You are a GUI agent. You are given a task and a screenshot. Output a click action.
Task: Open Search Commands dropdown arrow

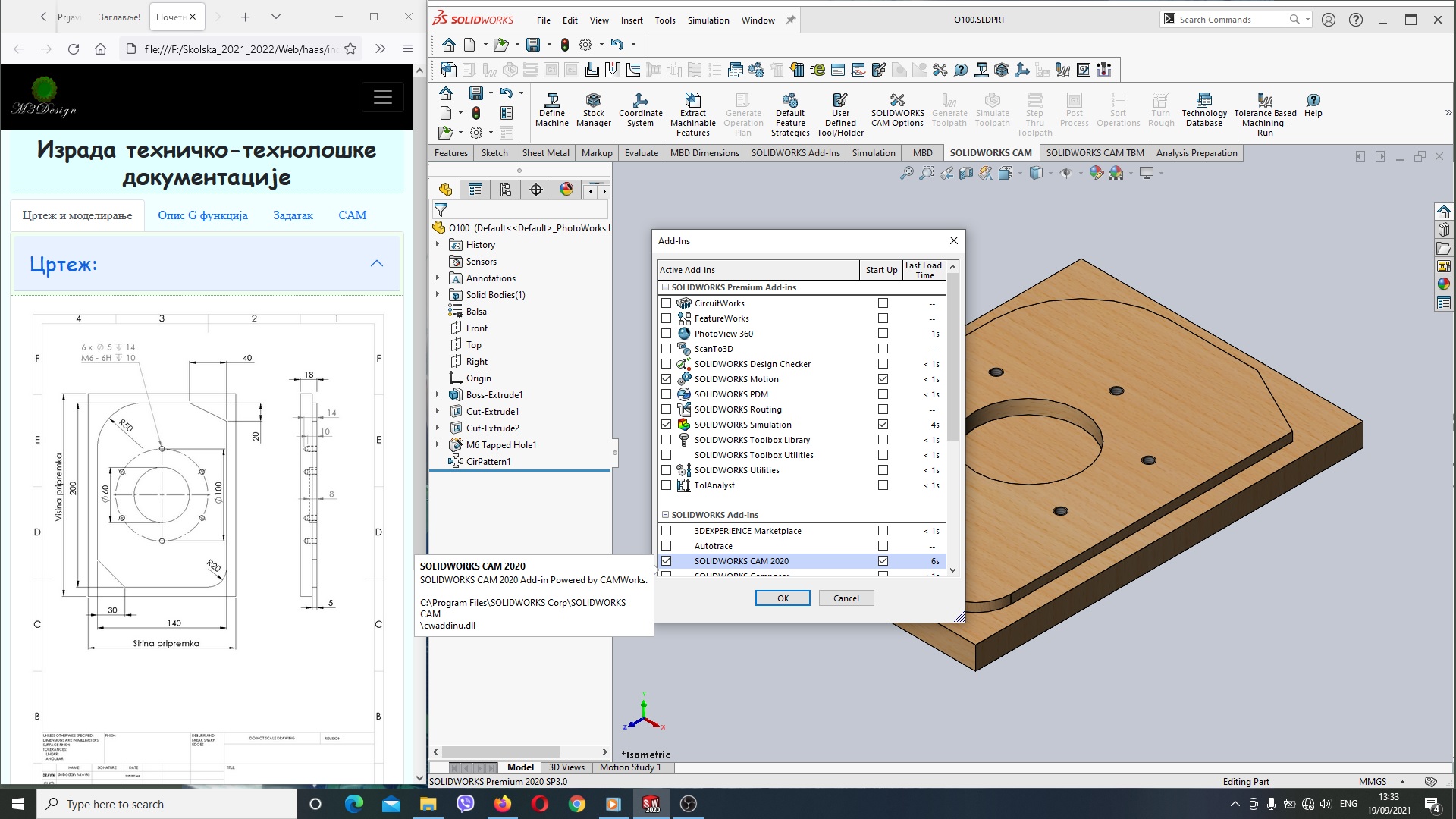pyautogui.click(x=1307, y=20)
